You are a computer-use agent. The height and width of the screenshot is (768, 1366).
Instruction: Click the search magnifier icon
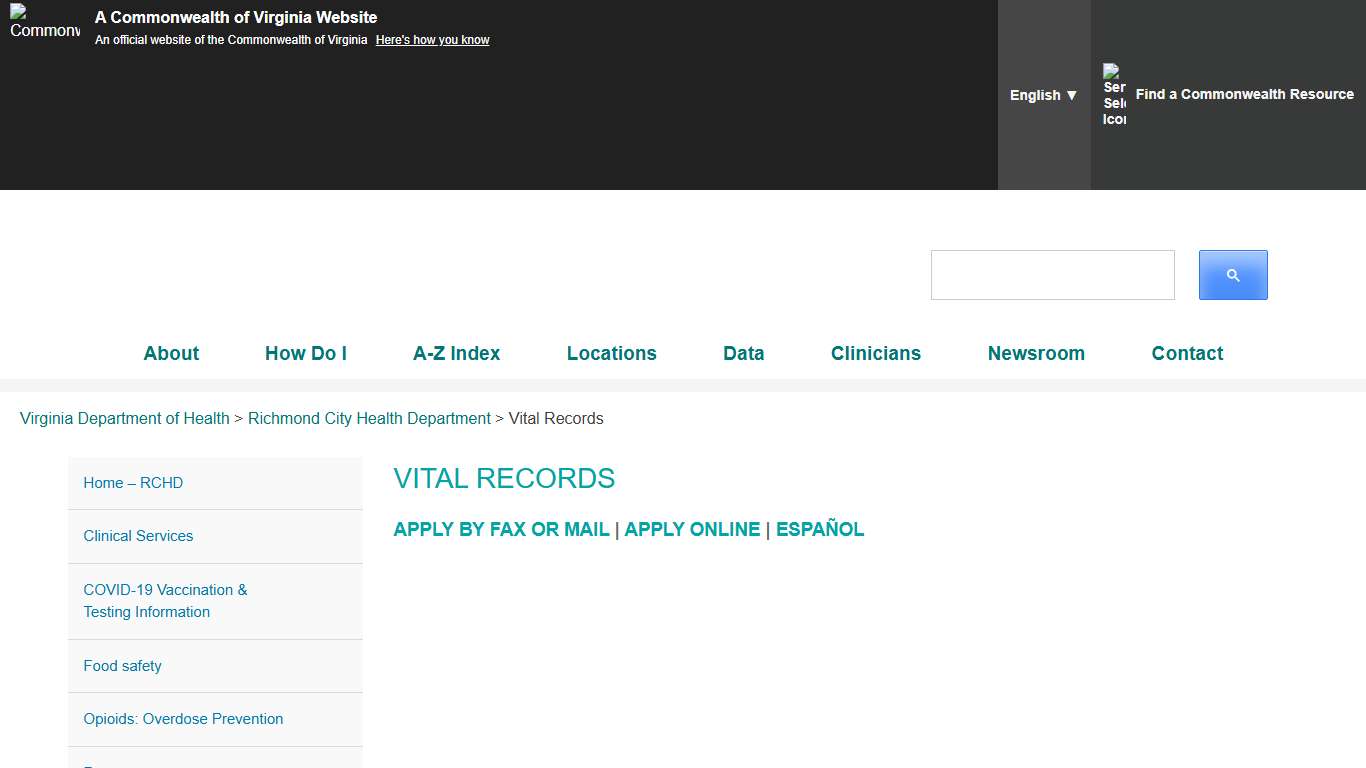(1232, 274)
